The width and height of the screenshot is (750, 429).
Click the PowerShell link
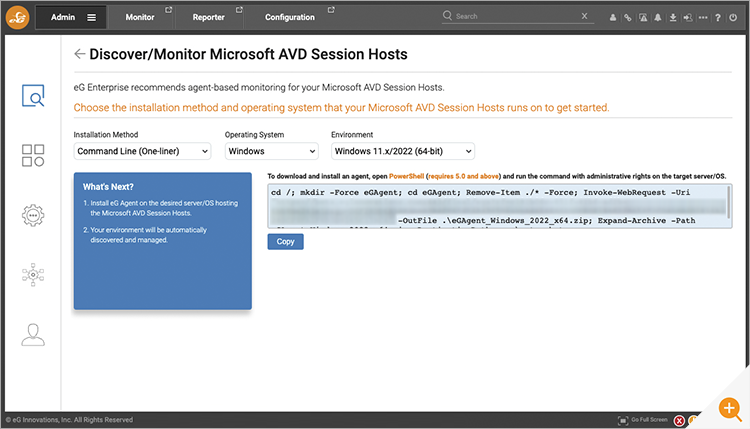click(x=406, y=176)
